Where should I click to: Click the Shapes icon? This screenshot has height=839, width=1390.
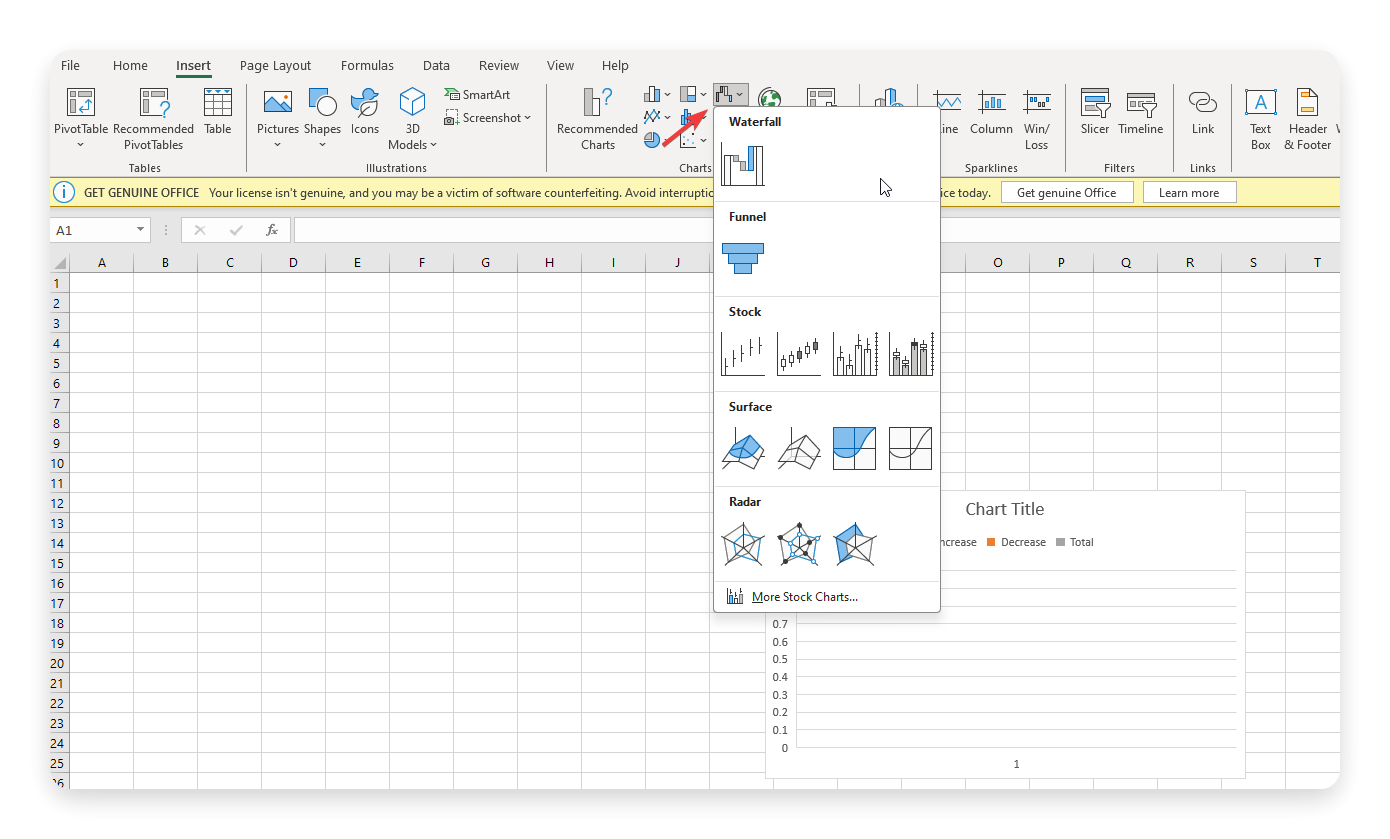(322, 102)
